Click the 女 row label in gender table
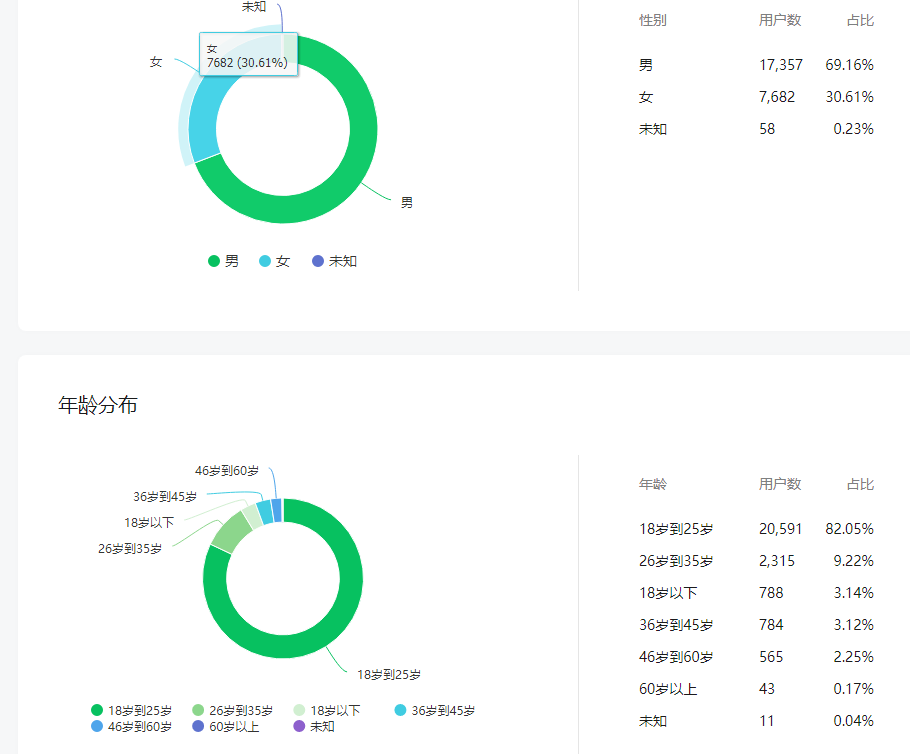This screenshot has width=910, height=754. click(645, 97)
